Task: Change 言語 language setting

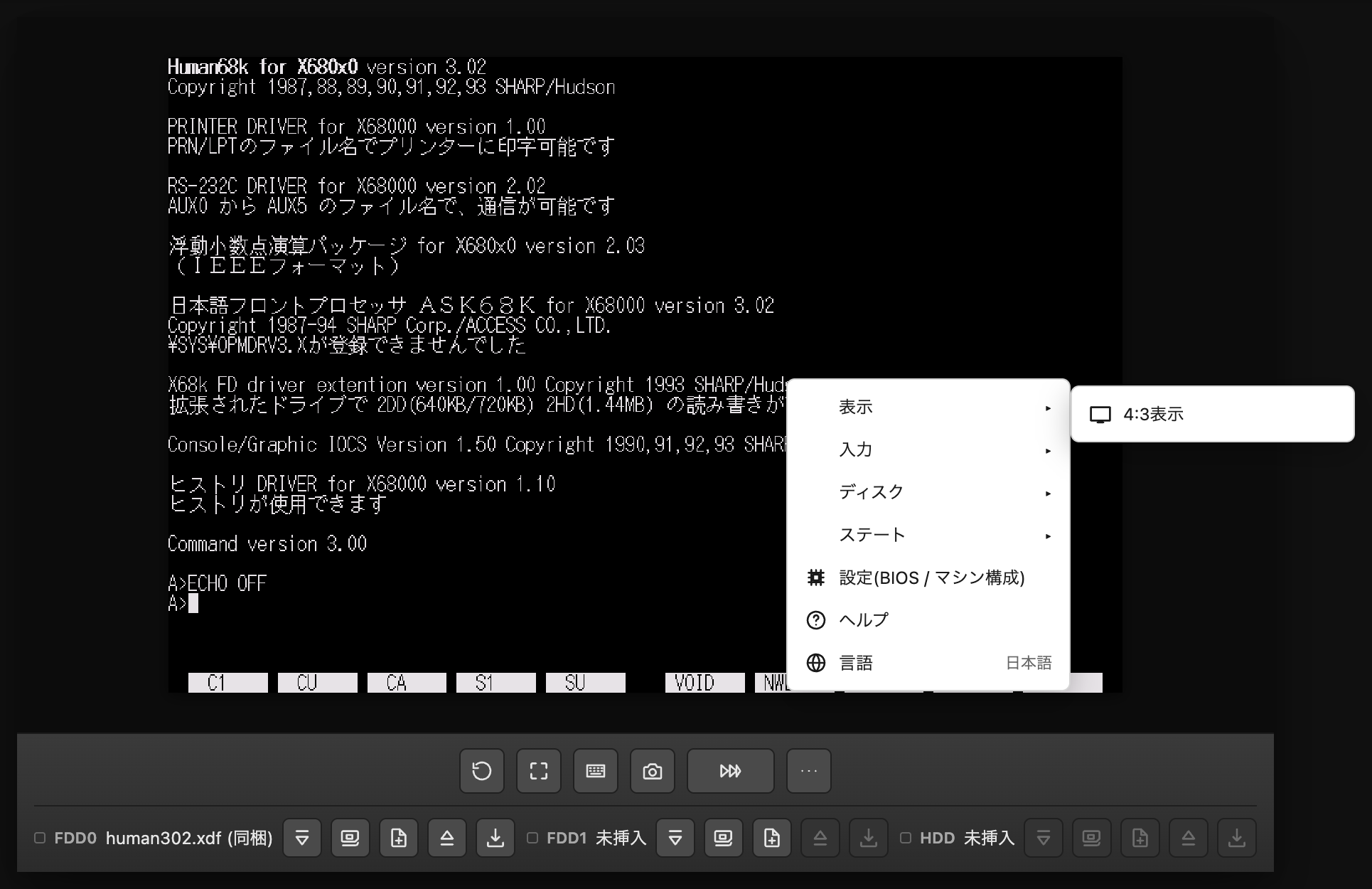Action: [x=928, y=663]
